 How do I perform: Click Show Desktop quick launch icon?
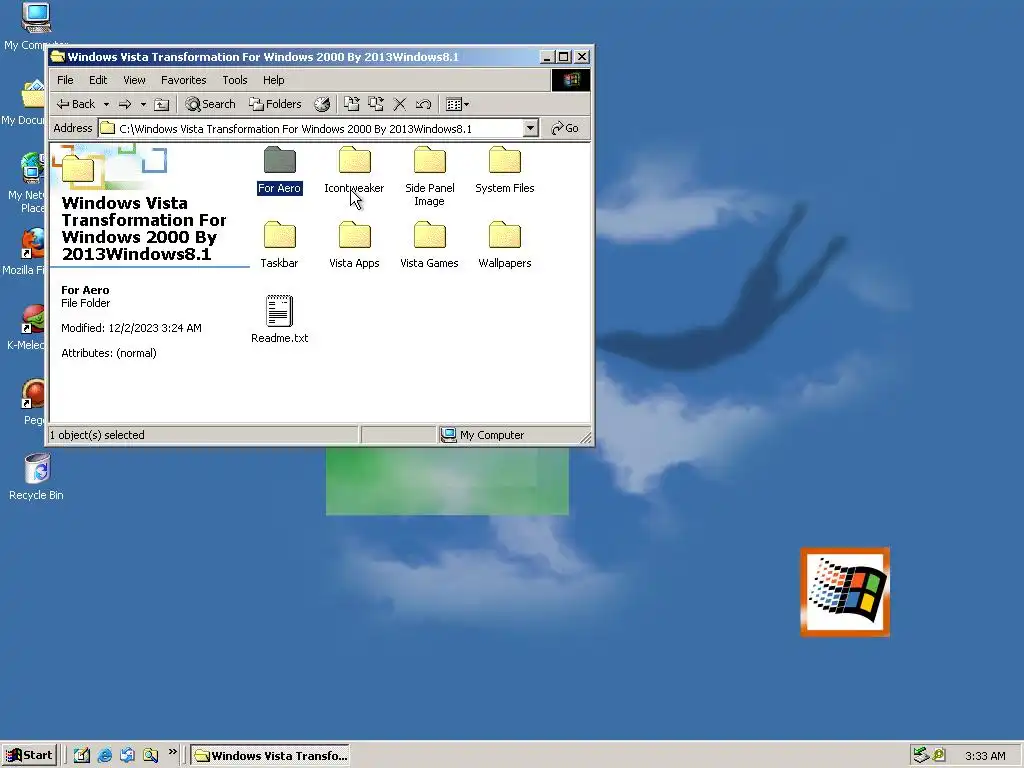[82, 756]
